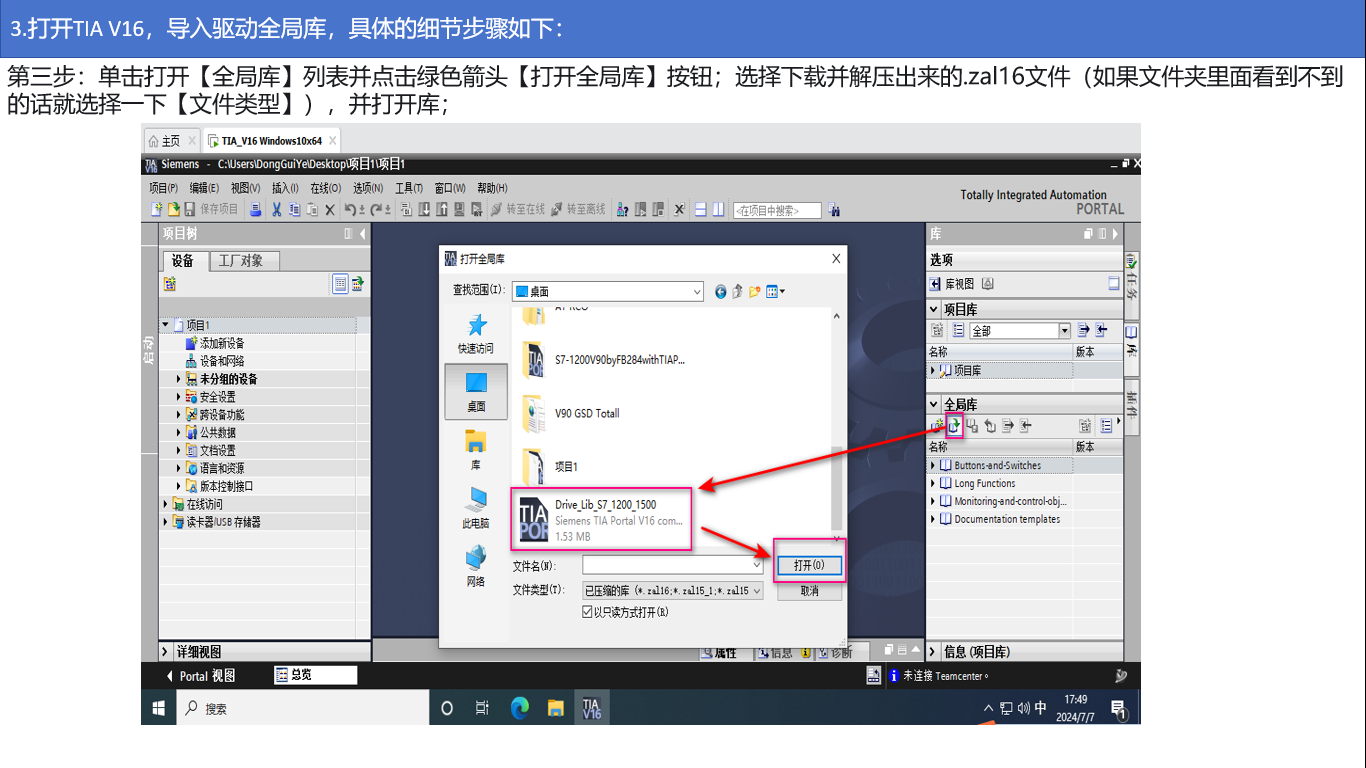Screen dimensions: 1366x768
Task: Expand the Details view panel
Action: [166, 652]
